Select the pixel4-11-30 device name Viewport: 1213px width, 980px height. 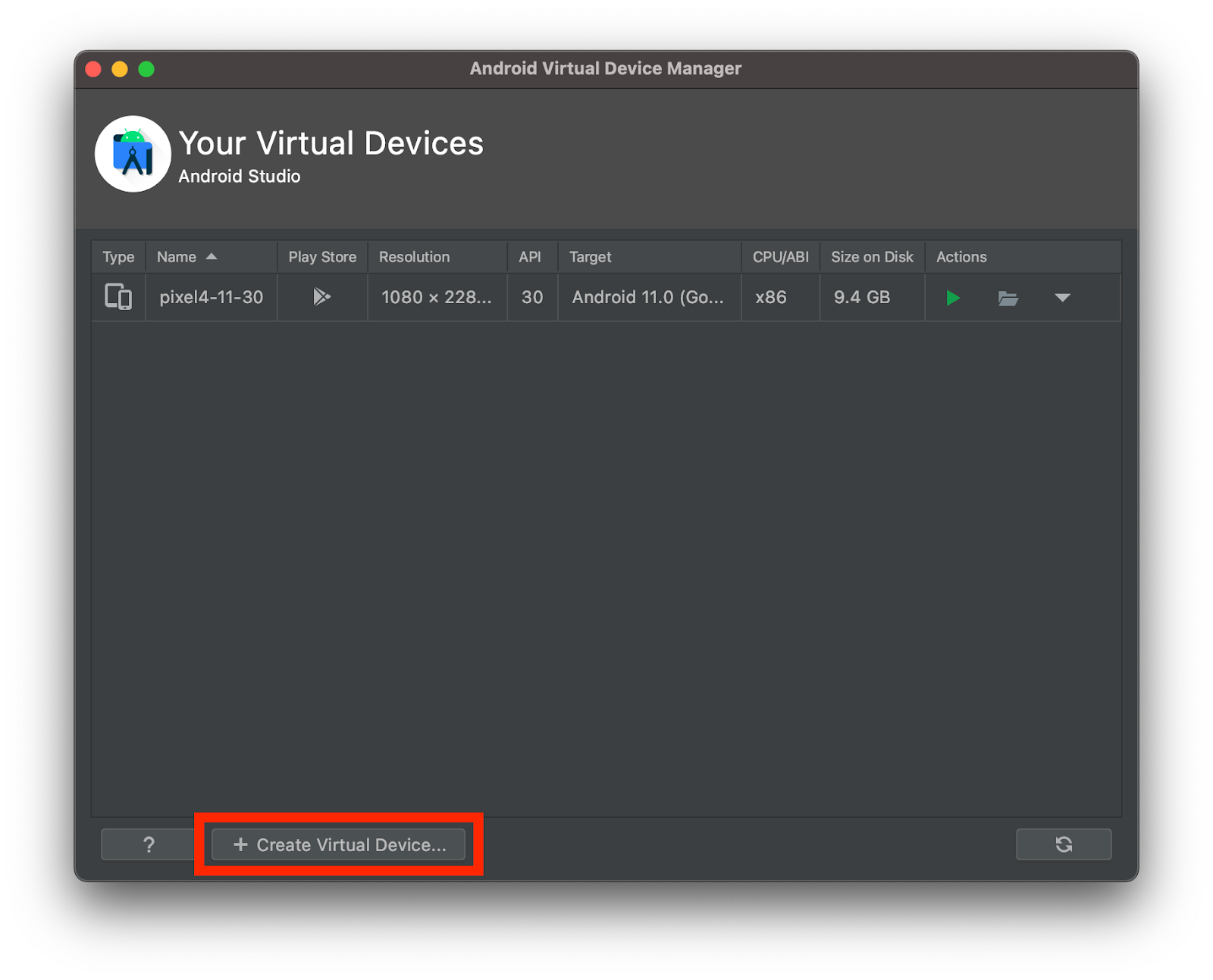211,297
